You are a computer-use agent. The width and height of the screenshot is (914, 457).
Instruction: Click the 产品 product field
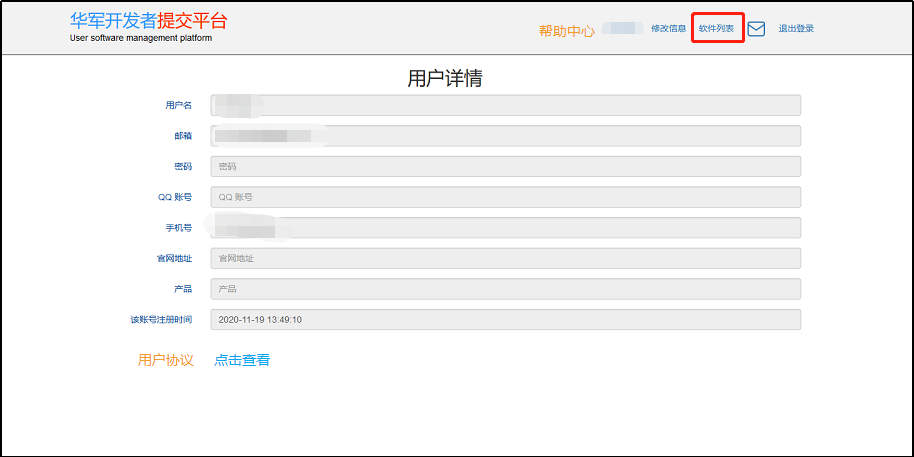505,289
